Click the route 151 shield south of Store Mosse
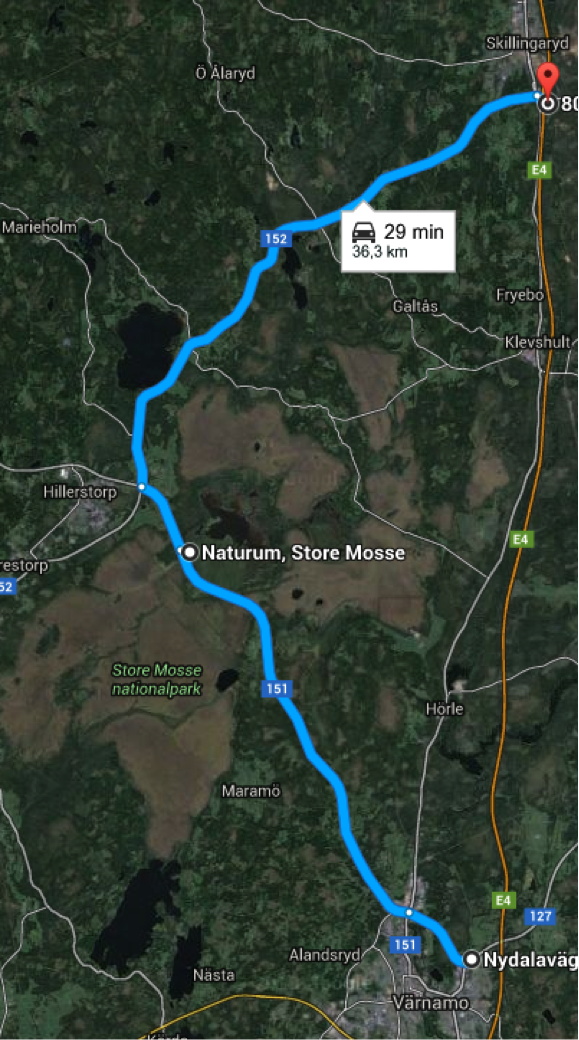This screenshot has width=579, height=1040. [277, 688]
